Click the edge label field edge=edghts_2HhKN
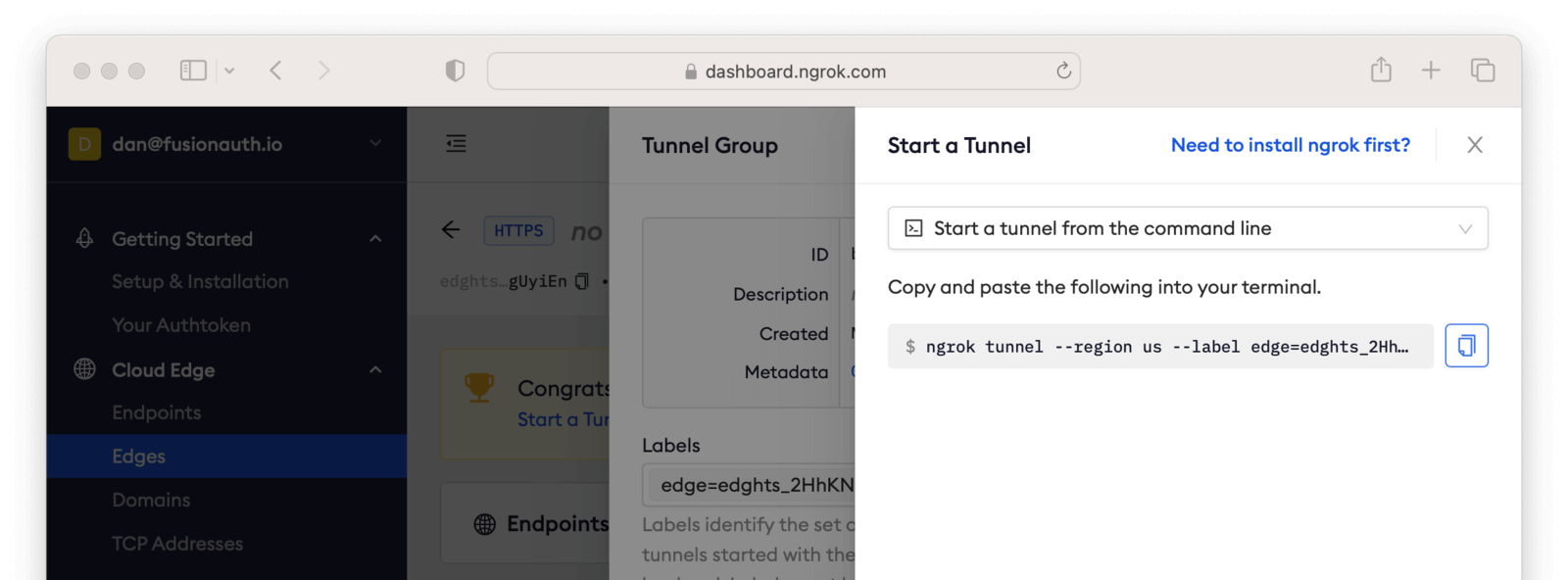Screen dimensions: 1568x580 tap(749, 485)
